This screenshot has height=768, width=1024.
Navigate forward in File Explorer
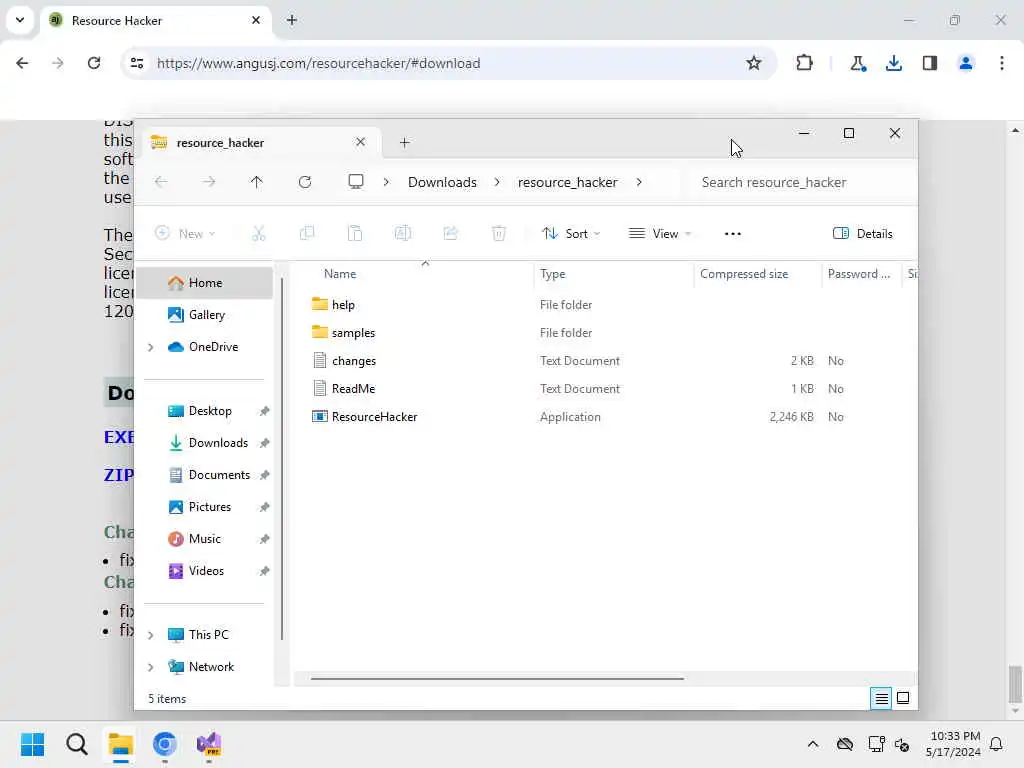point(209,182)
